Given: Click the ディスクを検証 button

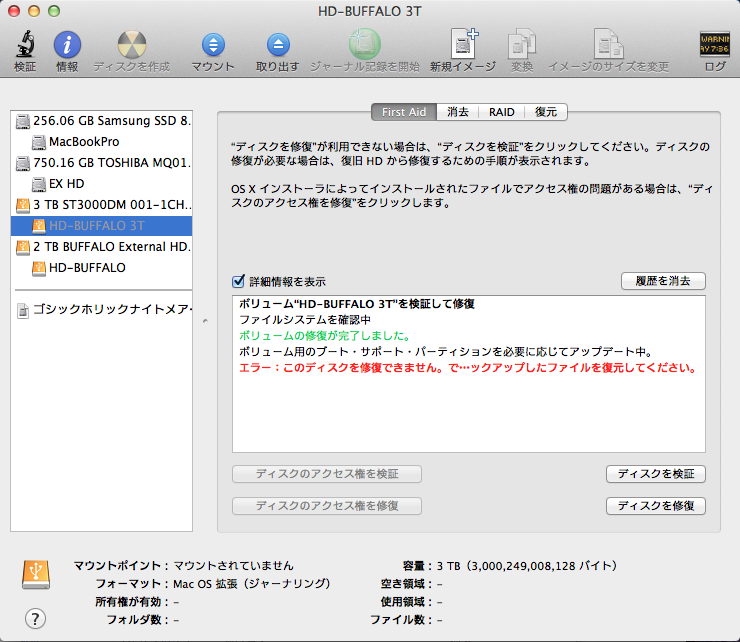Looking at the screenshot, I should pos(656,474).
